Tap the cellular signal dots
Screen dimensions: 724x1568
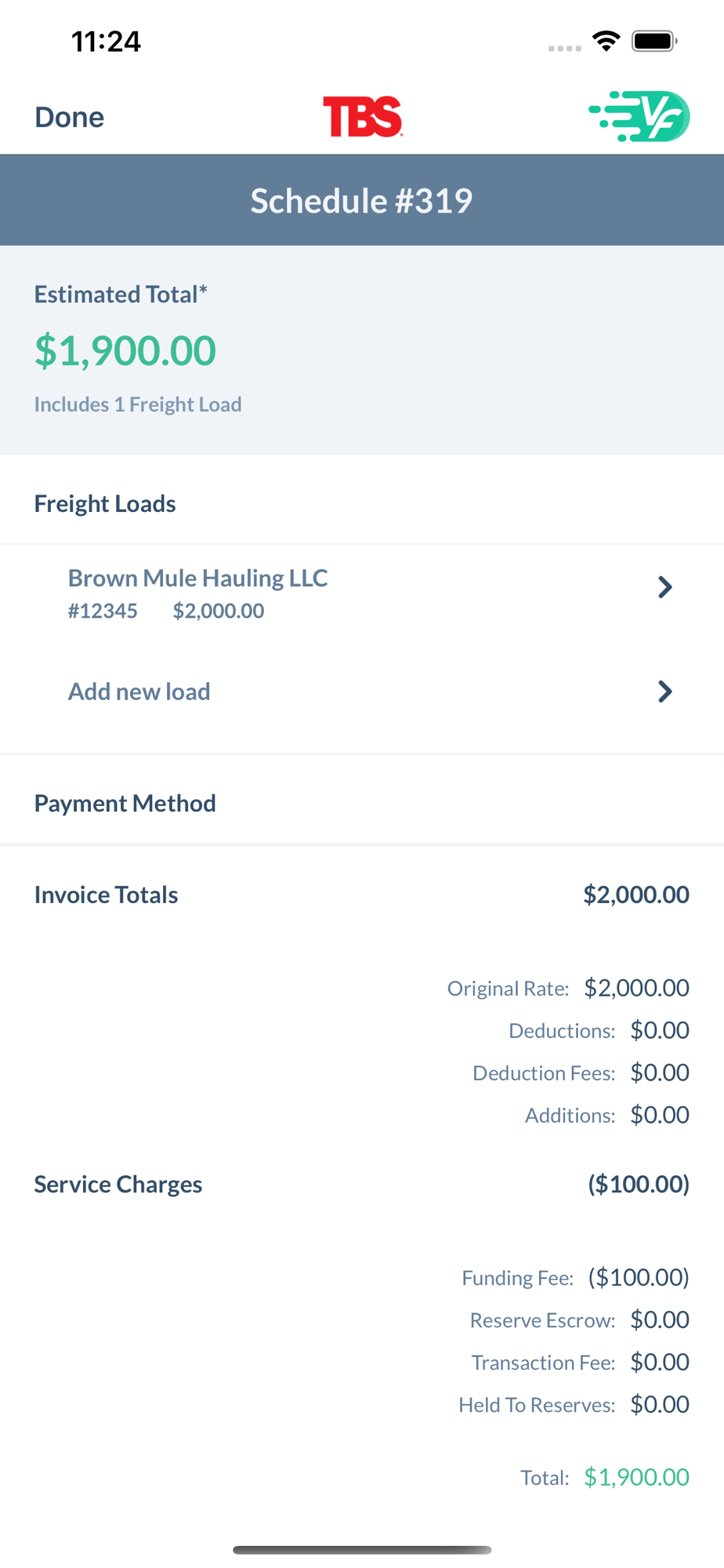click(x=564, y=49)
